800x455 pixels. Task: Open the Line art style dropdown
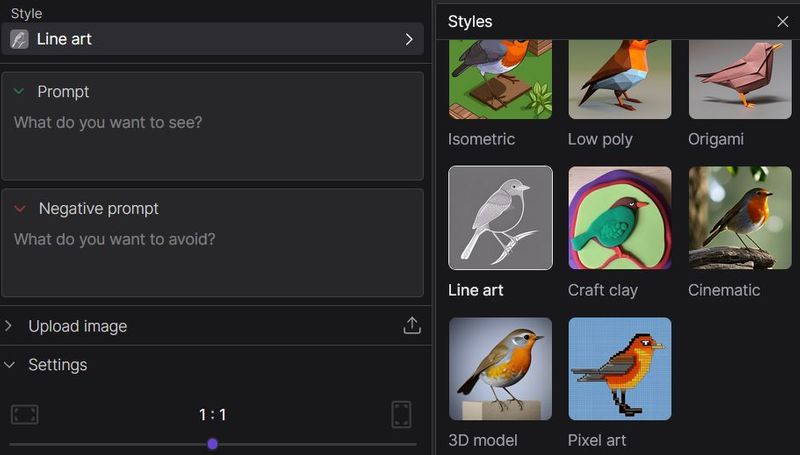[408, 39]
